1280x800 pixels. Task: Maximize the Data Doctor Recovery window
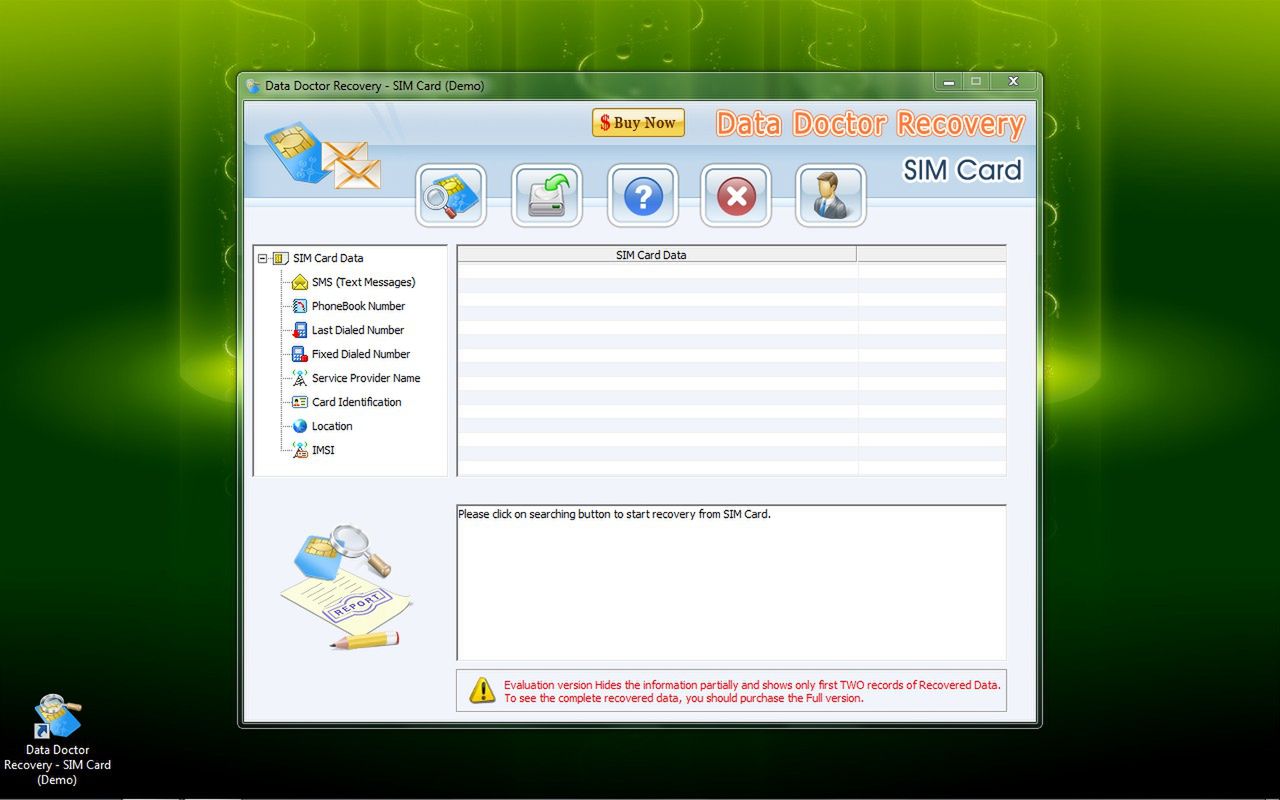tap(976, 82)
